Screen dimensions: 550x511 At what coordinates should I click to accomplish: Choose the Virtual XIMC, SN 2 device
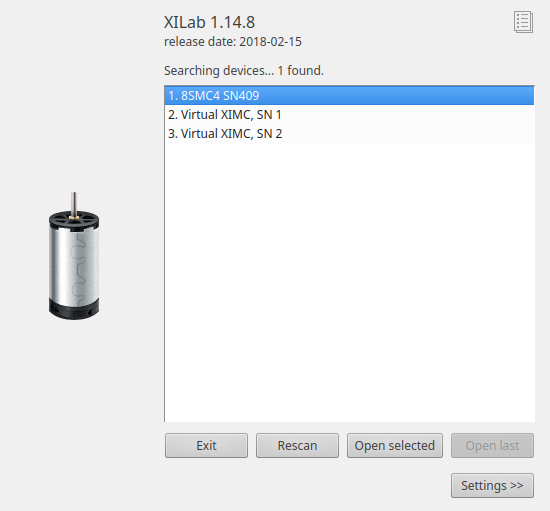349,133
